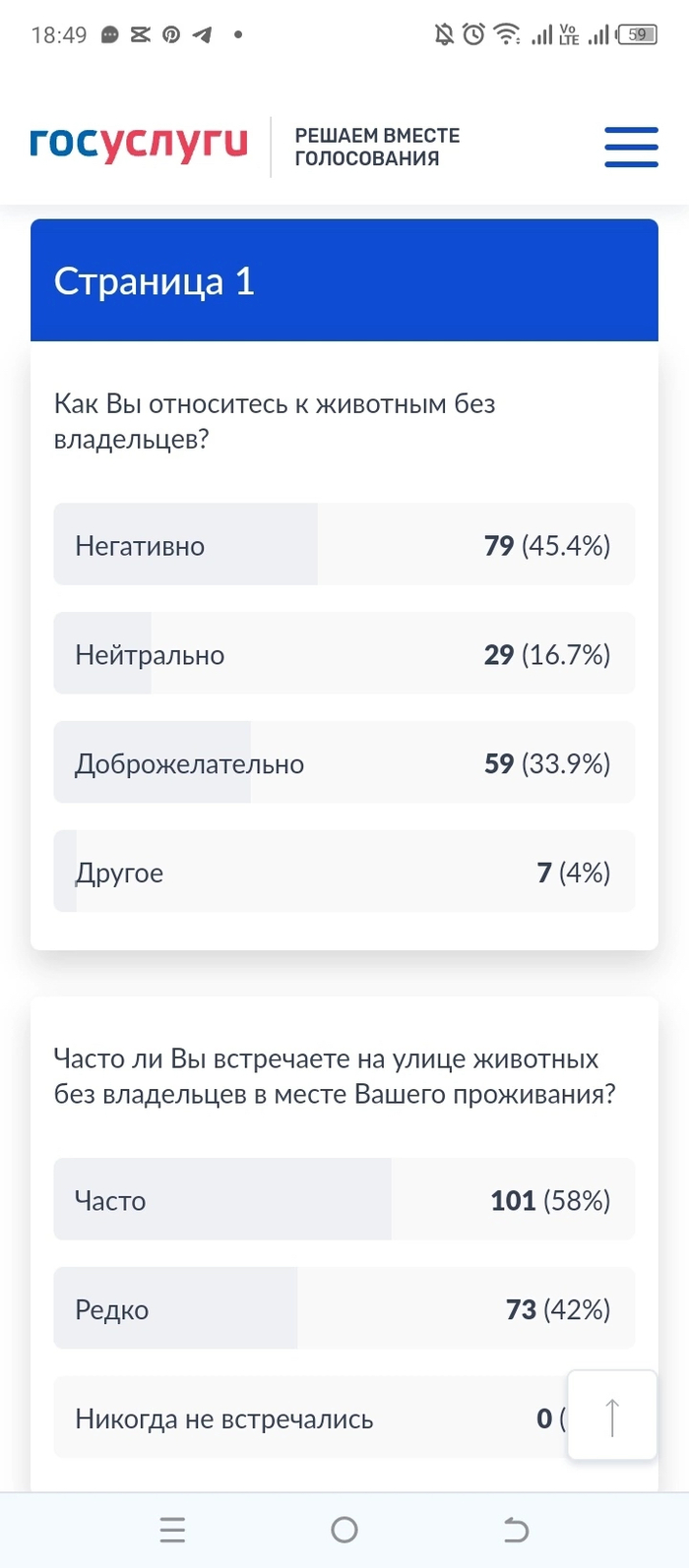
Task: Select the Доброжелательно answer option
Action: point(344,763)
